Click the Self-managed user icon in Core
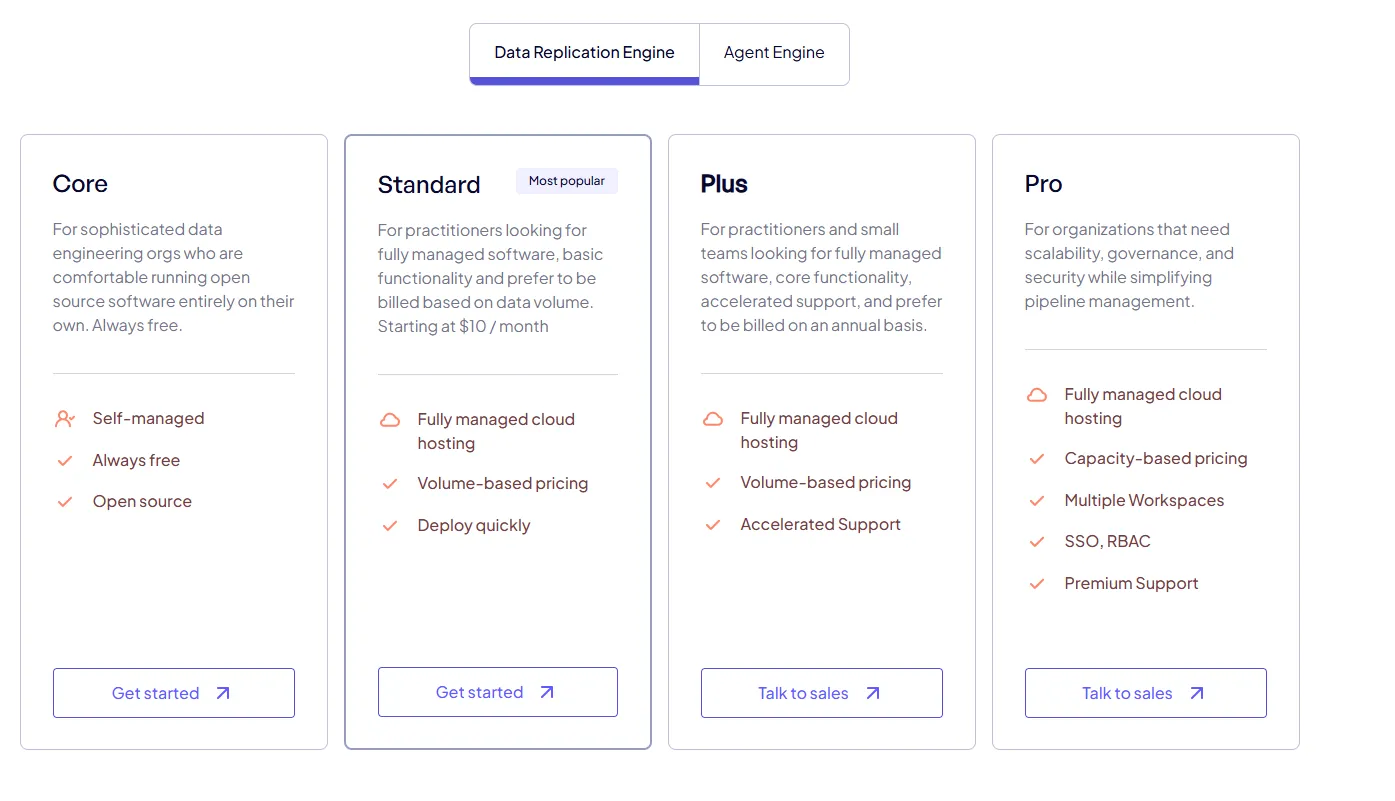 point(65,419)
